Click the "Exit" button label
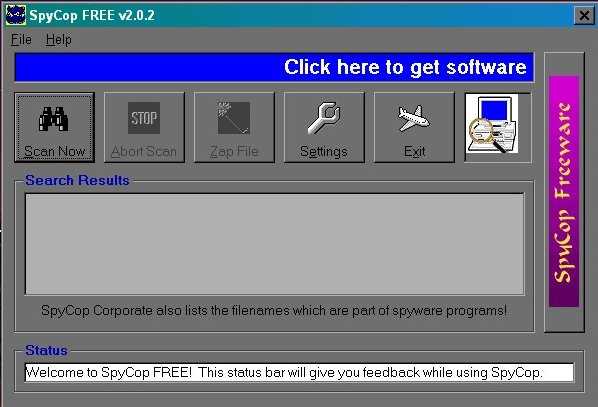The width and height of the screenshot is (598, 407). click(x=414, y=151)
